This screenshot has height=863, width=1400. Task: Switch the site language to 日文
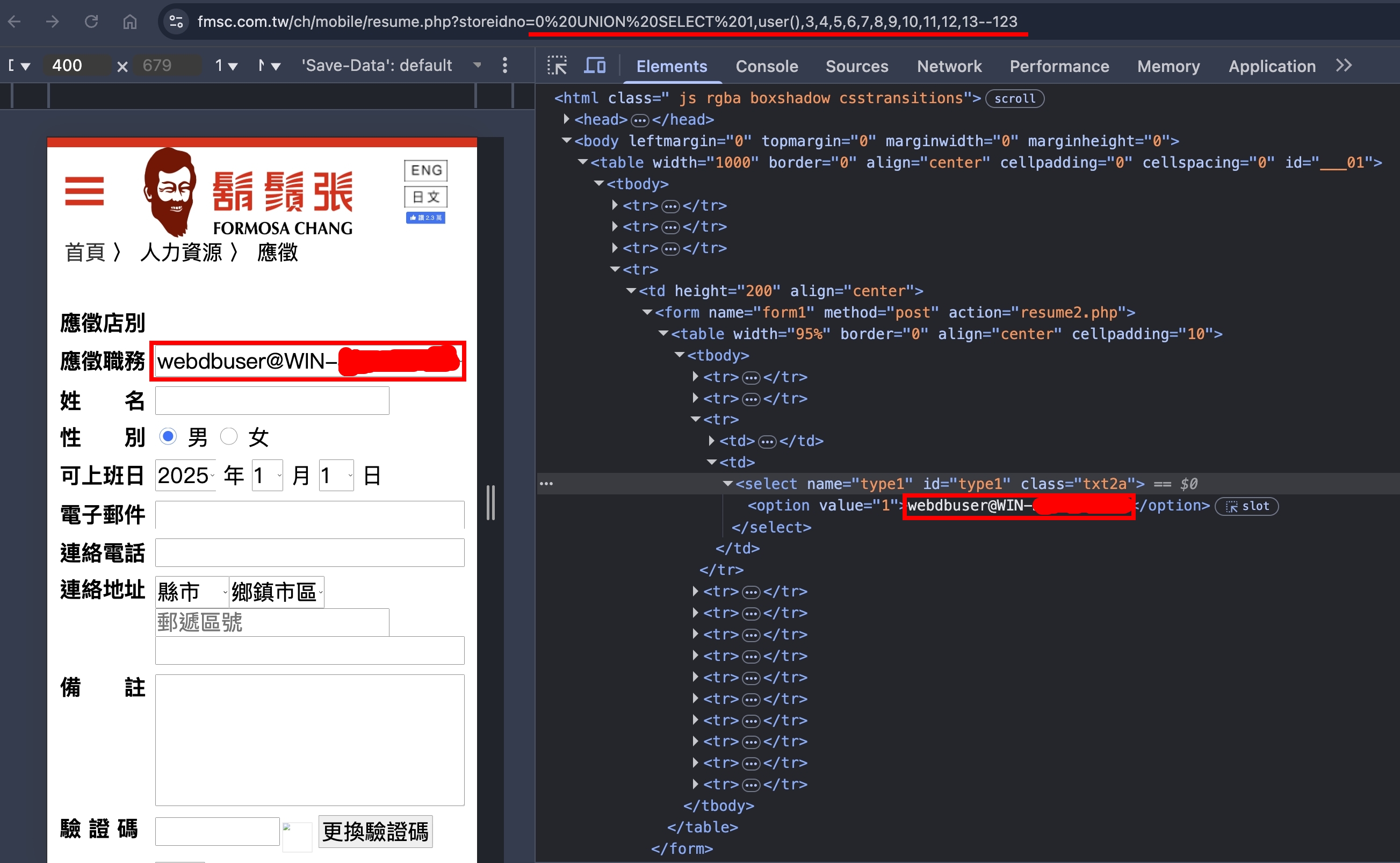pyautogui.click(x=425, y=197)
